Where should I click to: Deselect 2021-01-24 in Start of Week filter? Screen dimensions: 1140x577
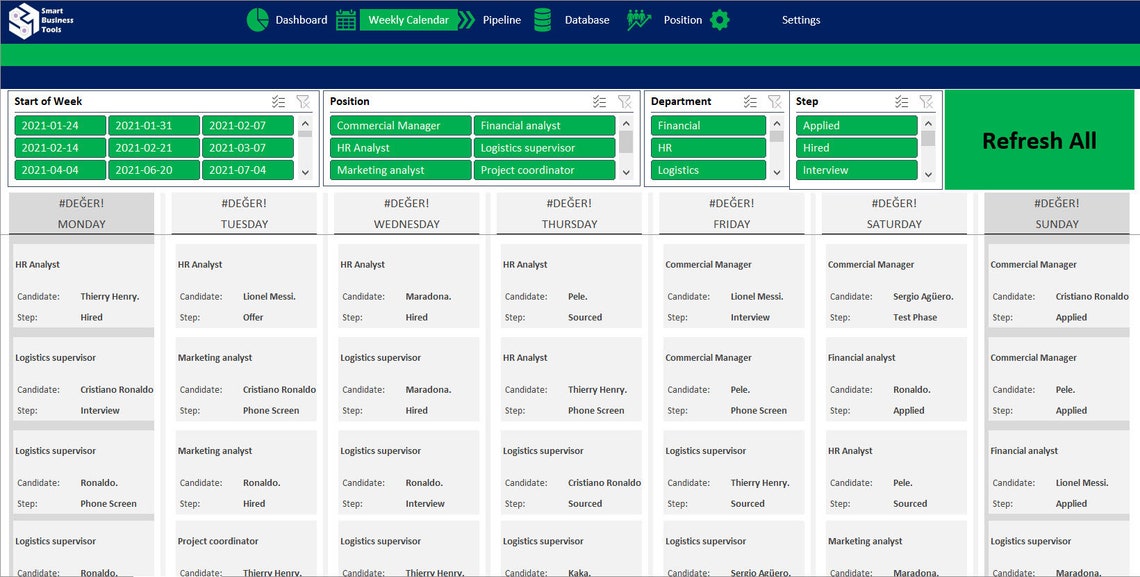[60, 125]
